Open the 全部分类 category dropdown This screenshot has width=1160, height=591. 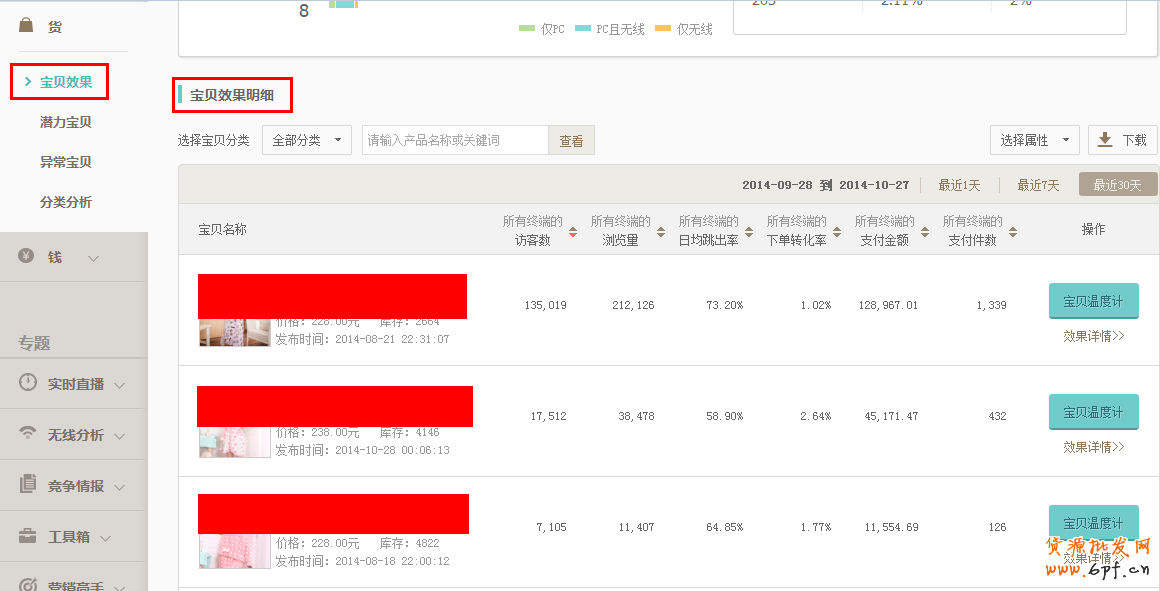tap(306, 140)
